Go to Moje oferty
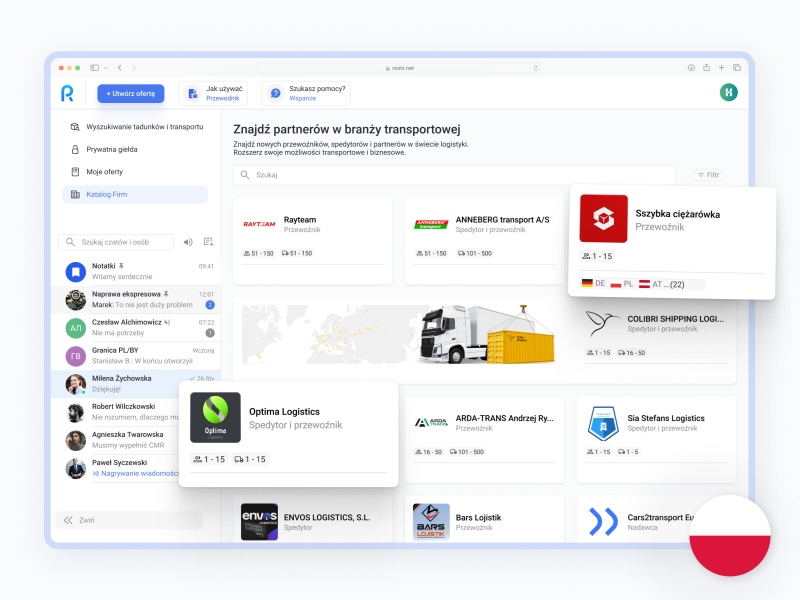800x600 pixels. click(x=136, y=172)
